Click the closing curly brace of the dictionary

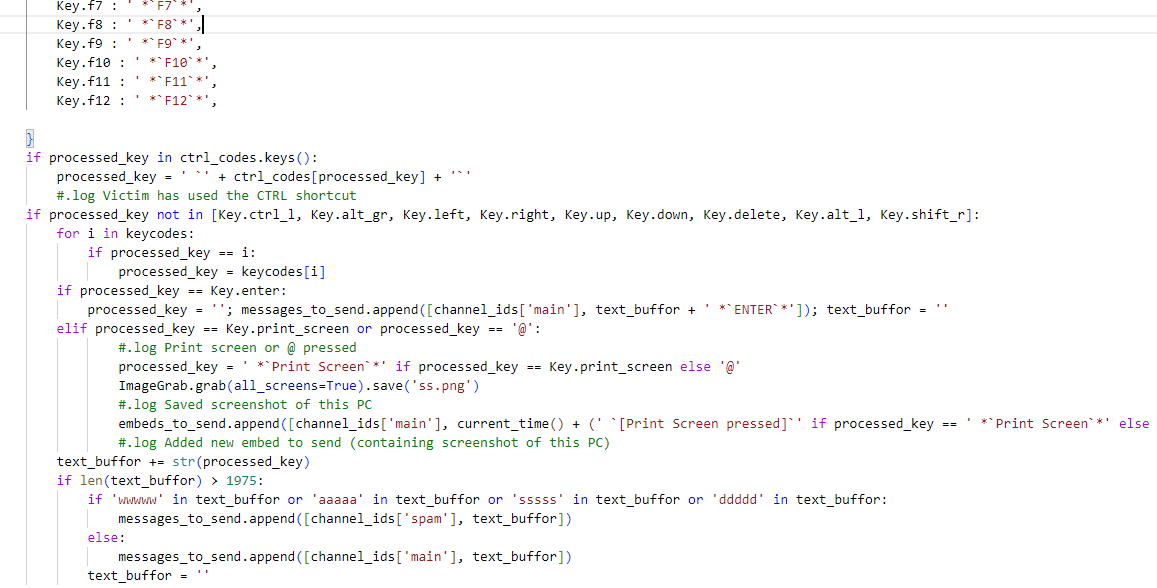coord(30,139)
